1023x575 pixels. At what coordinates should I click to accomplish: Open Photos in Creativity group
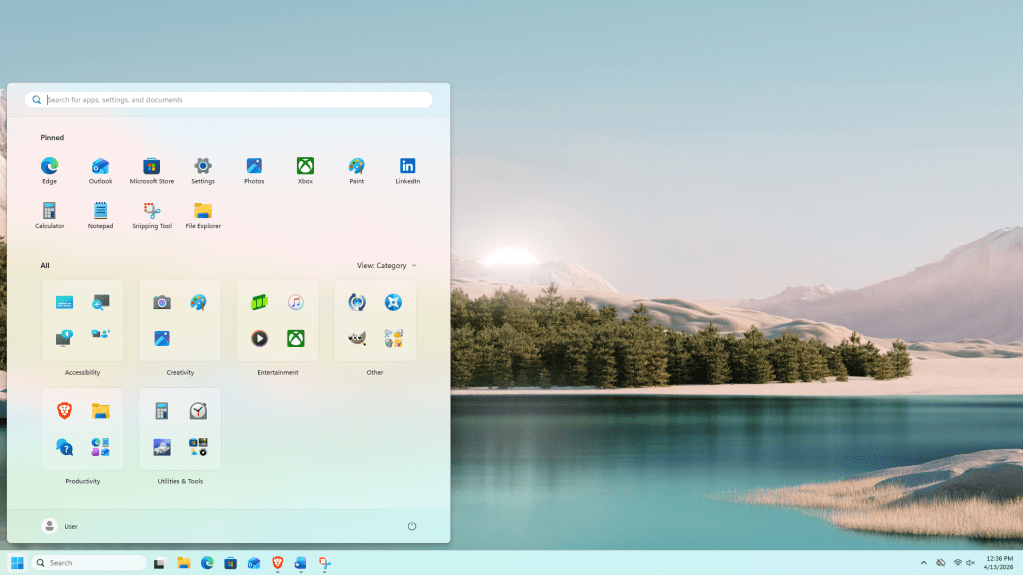click(162, 338)
